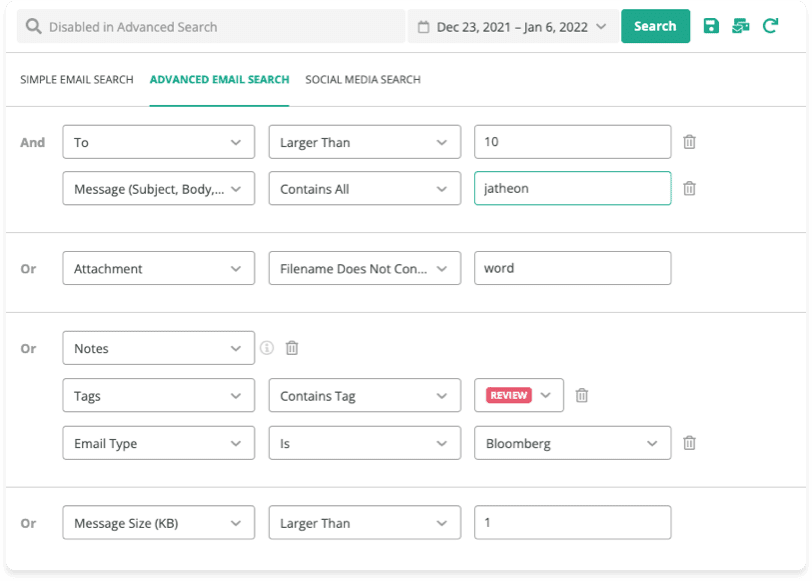This screenshot has height=581, width=812.
Task: Open the 'Filename Does Not Con...' dropdown
Action: click(365, 268)
